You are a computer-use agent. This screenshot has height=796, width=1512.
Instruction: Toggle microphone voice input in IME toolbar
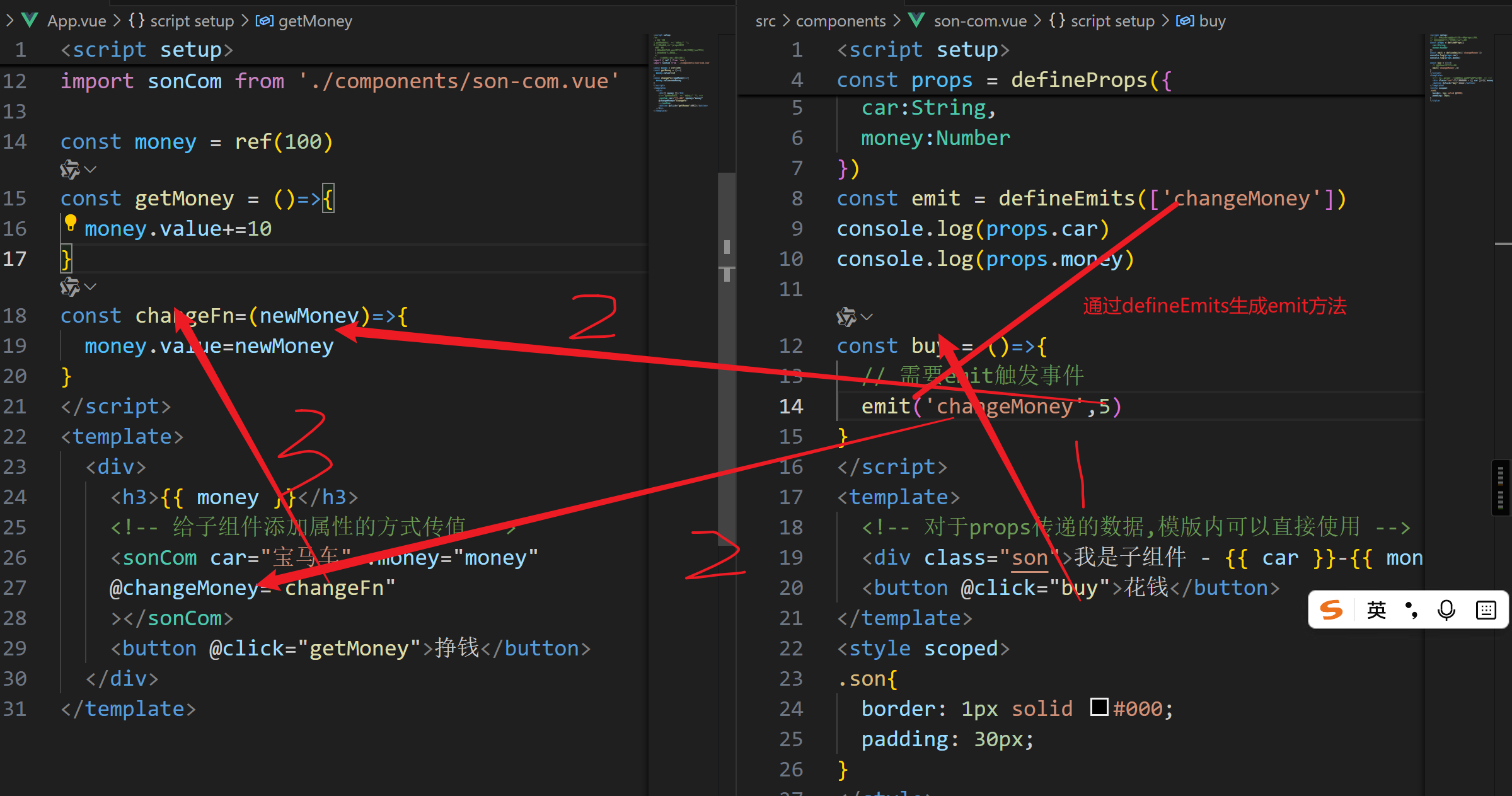[1446, 610]
